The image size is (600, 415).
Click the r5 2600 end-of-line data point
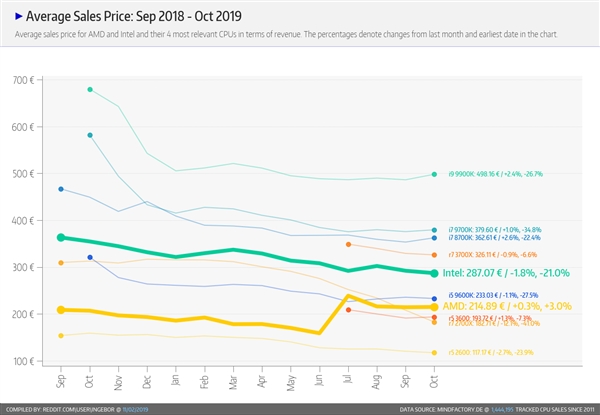pyautogui.click(x=434, y=352)
